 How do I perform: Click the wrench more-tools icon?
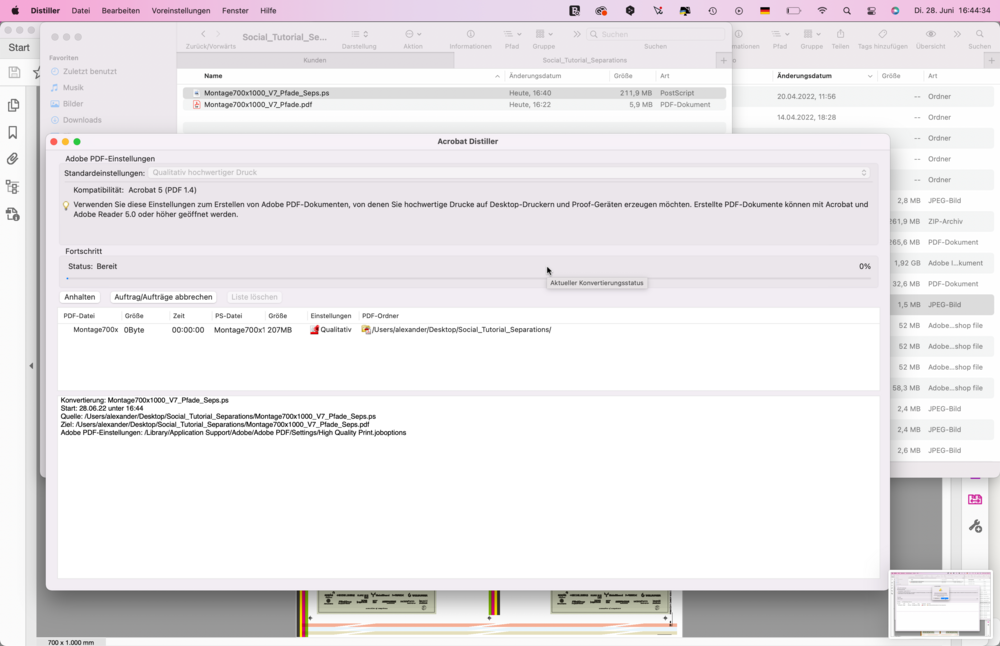pyautogui.click(x=975, y=526)
